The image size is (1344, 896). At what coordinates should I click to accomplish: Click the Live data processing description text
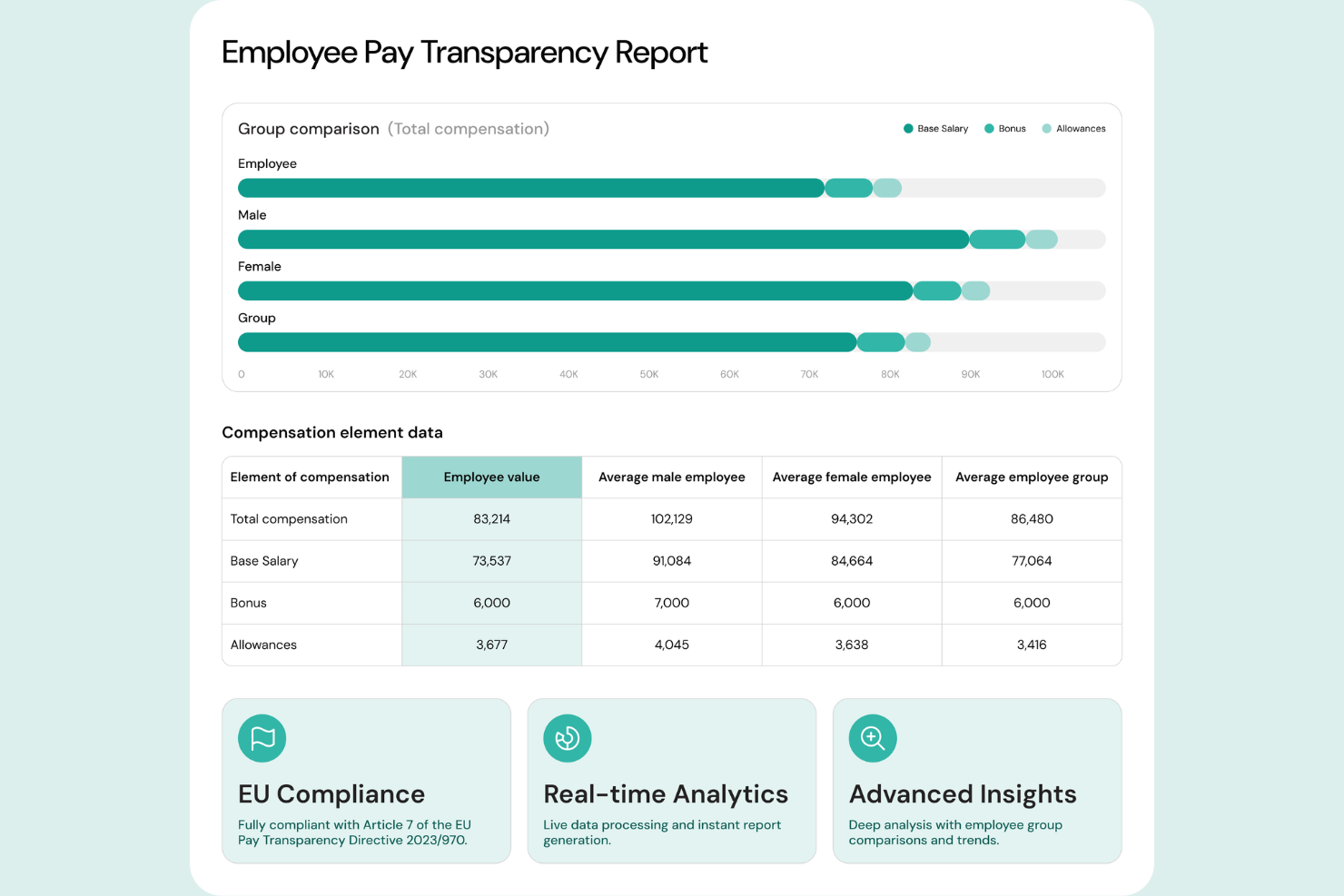[662, 832]
